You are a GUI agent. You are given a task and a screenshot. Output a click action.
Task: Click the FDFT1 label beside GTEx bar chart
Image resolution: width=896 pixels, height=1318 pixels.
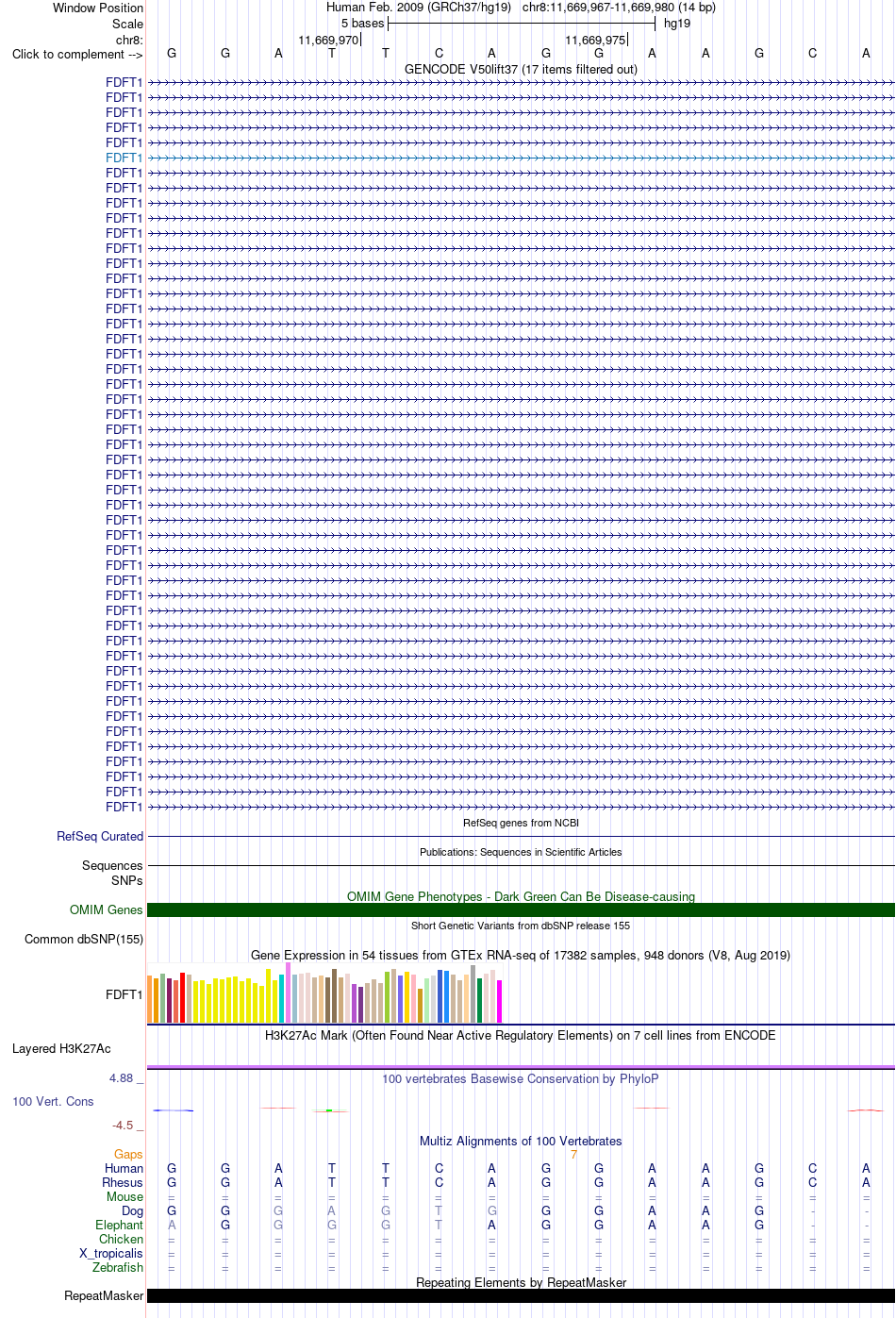124,994
